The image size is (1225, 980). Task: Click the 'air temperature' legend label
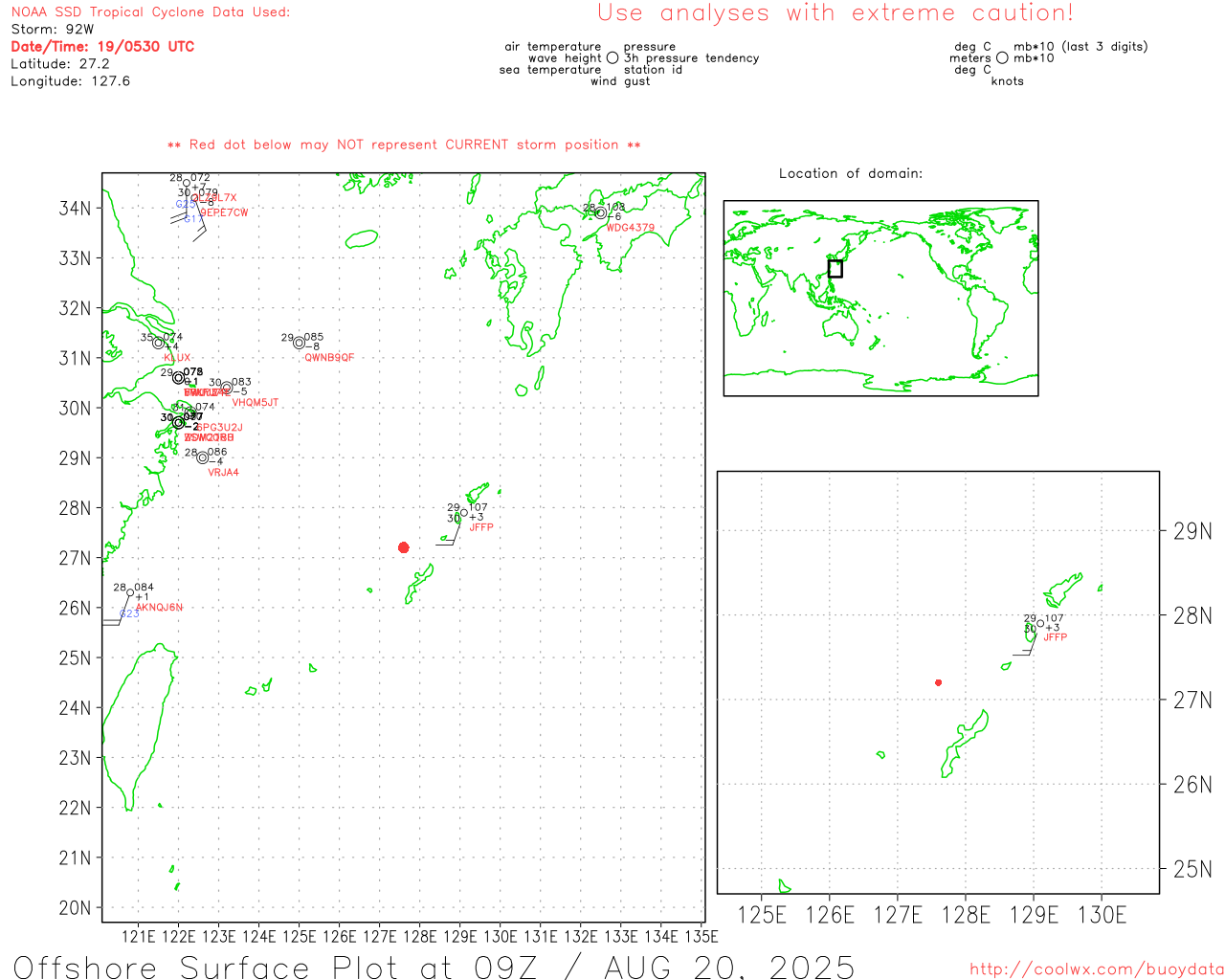(x=553, y=47)
